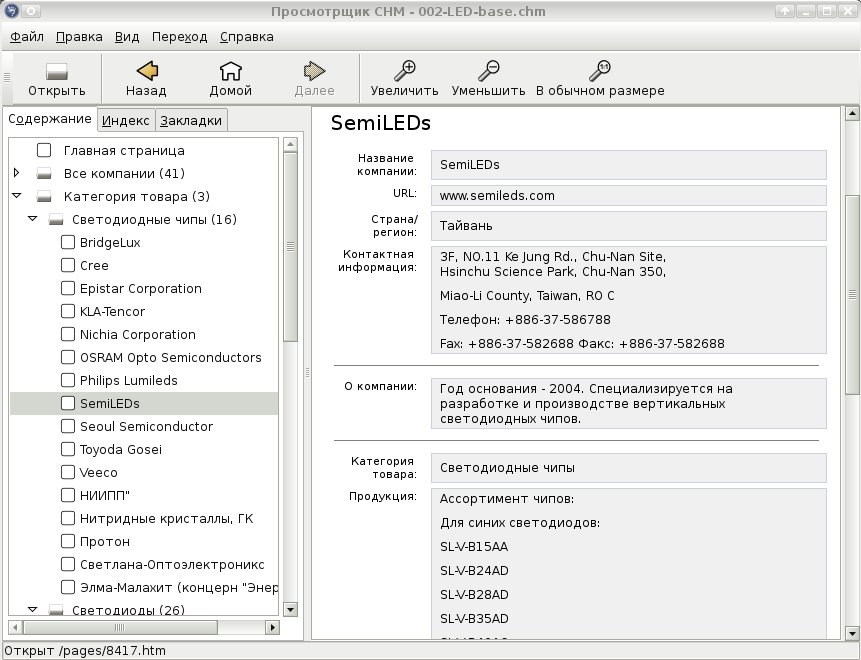Click the tree panel scroll down arrow

tap(290, 609)
